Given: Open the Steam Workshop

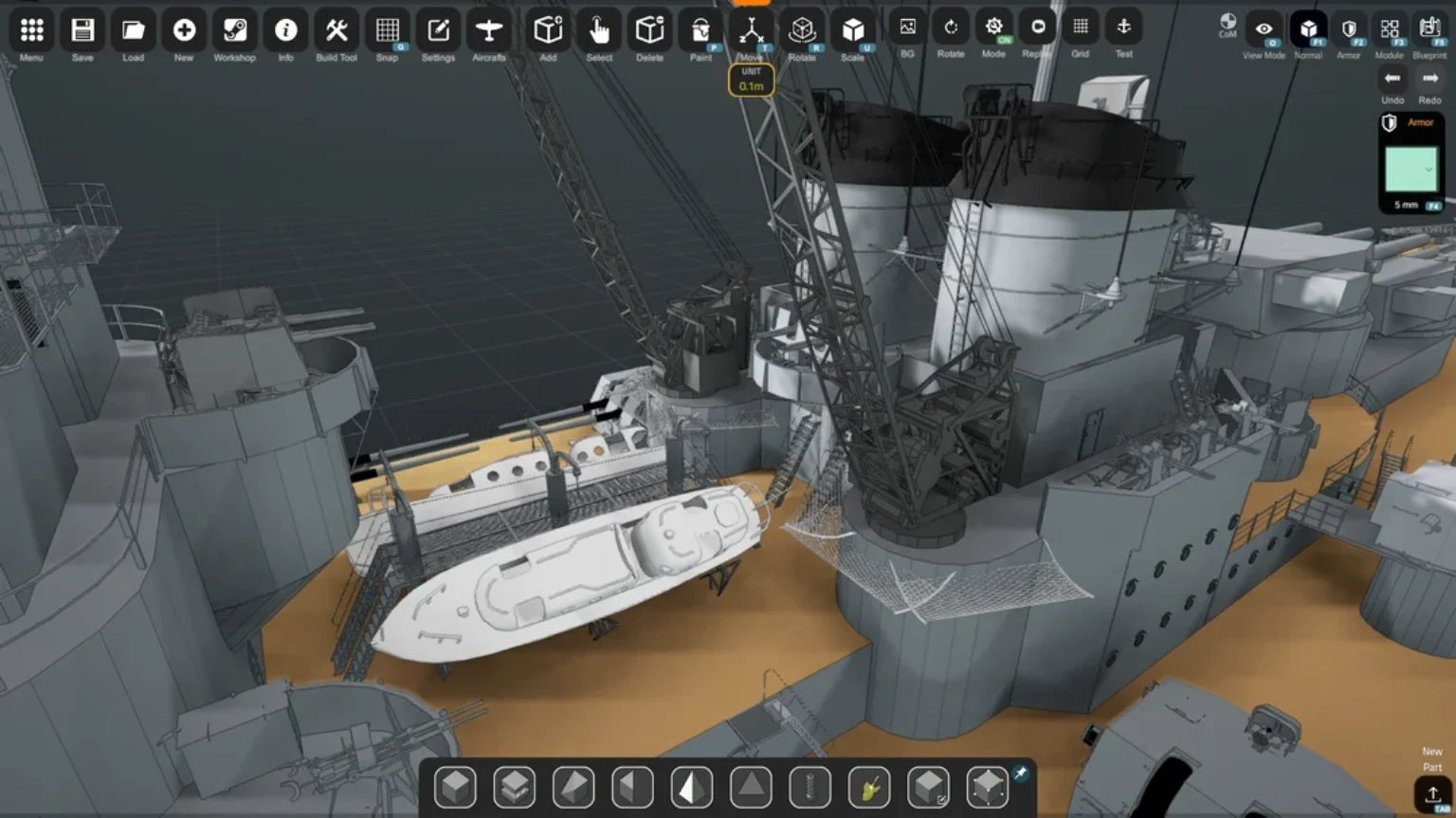Looking at the screenshot, I should pos(234,31).
